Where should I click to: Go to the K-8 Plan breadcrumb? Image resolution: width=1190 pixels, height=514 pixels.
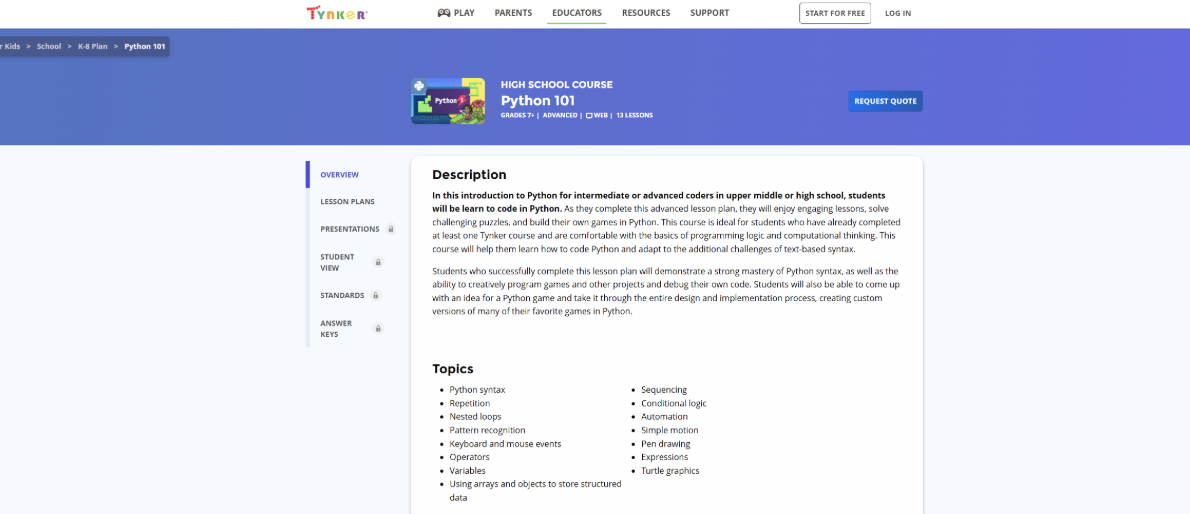(93, 46)
